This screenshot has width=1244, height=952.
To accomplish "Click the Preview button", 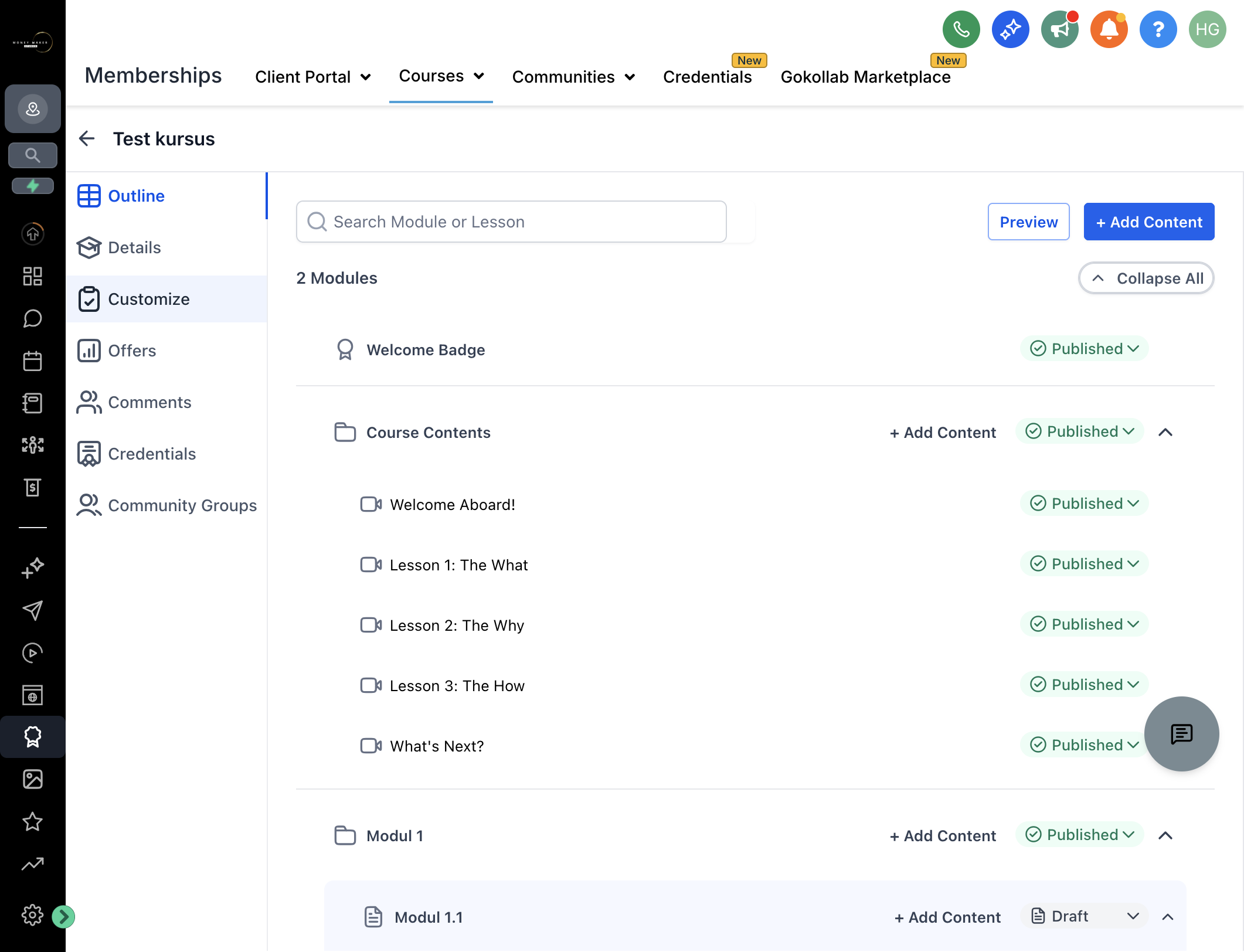I will (1028, 222).
